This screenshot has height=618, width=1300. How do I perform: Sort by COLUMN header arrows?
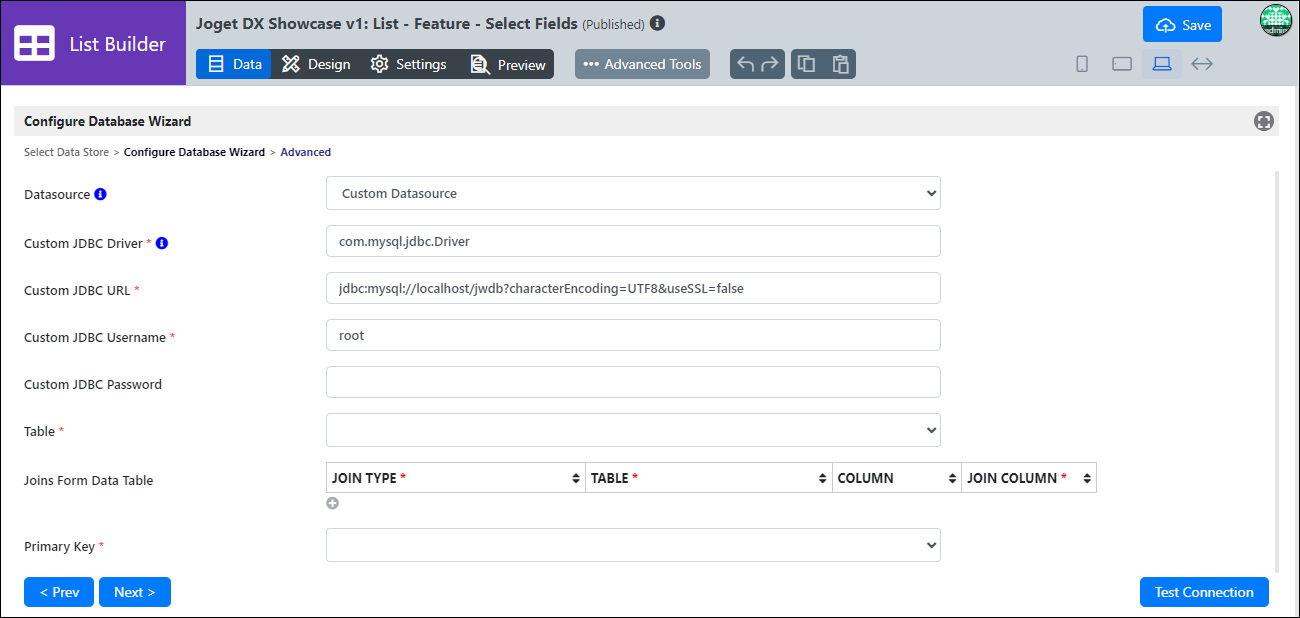coord(952,478)
